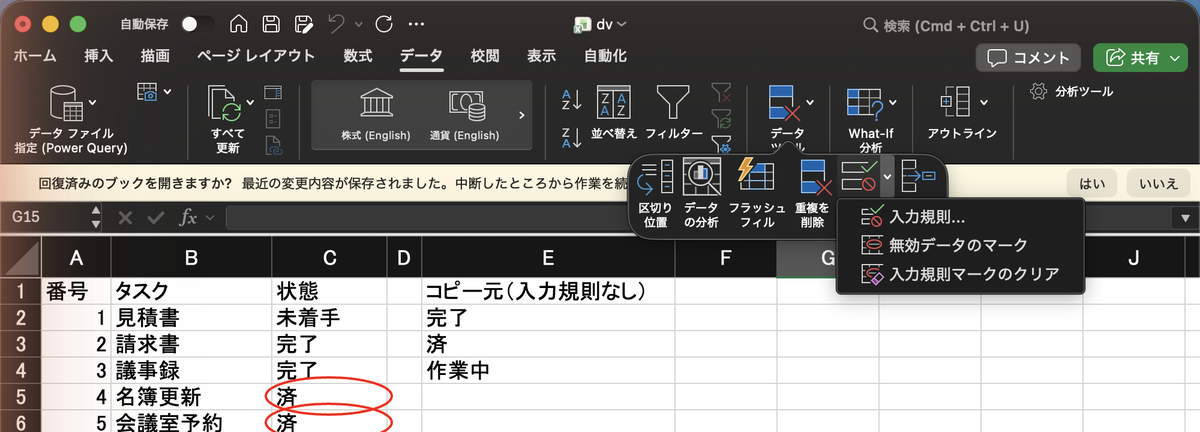Viewport: 1200px width, 432px height.
Task: Select cell C2 containing 未着手
Action: [x=329, y=318]
